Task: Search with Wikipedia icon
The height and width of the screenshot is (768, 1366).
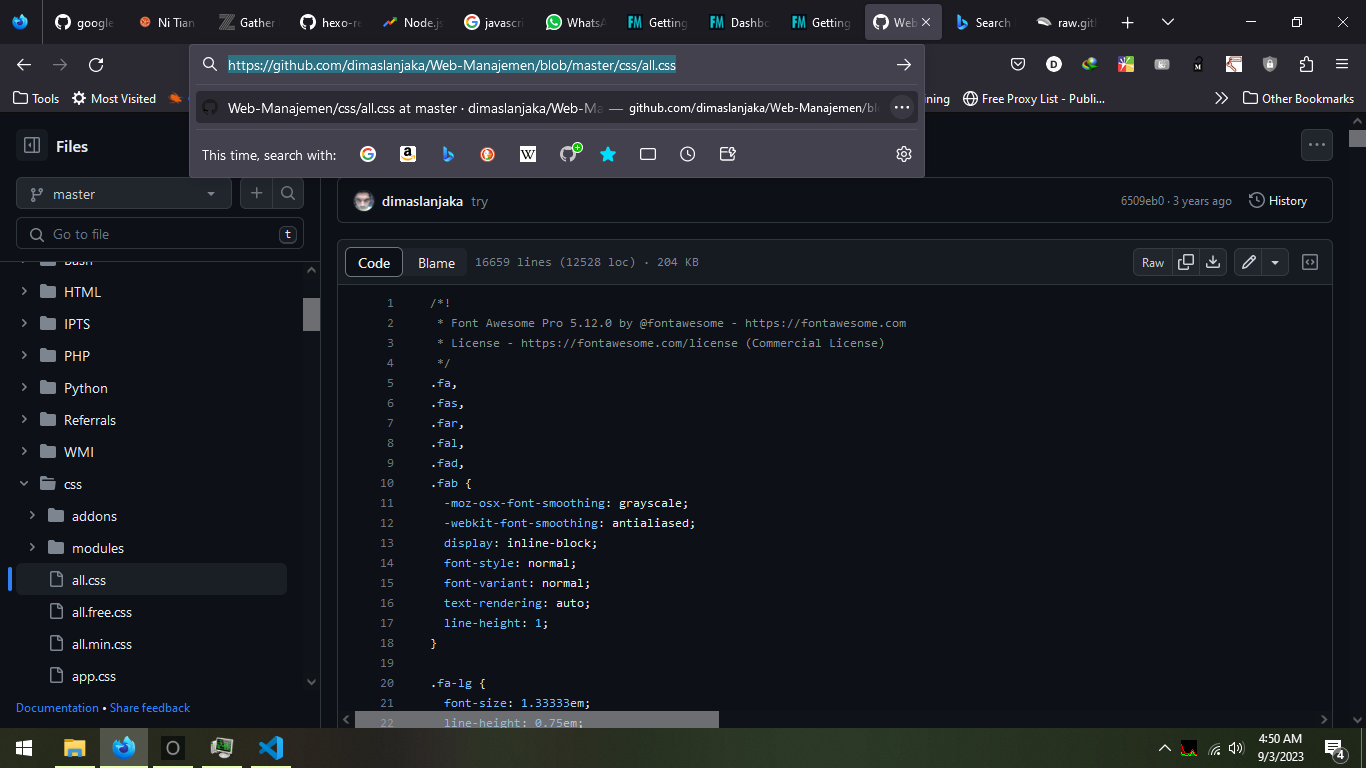Action: tap(528, 154)
